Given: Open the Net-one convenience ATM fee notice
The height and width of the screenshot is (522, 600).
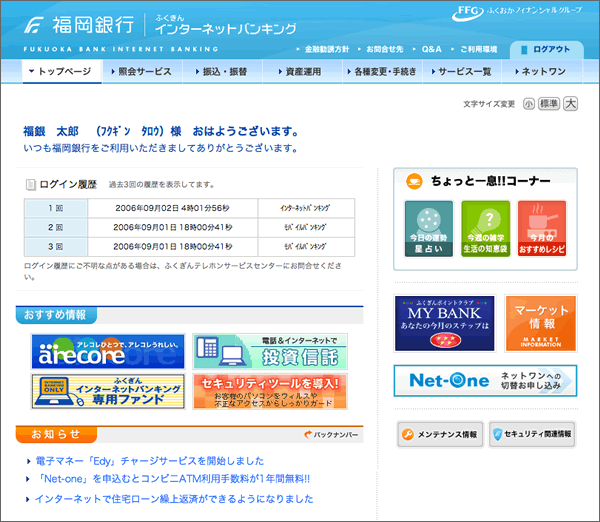Looking at the screenshot, I should coord(173,479).
